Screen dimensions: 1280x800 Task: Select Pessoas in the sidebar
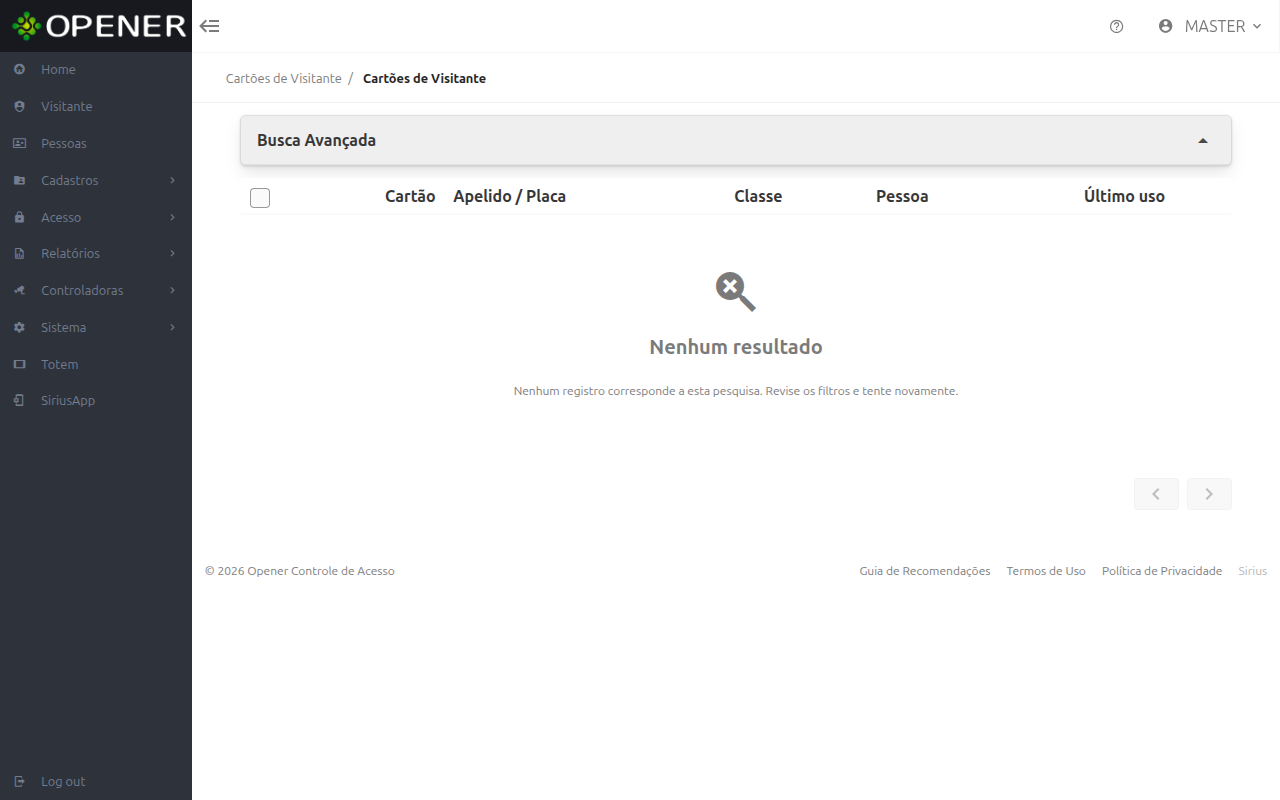(64, 143)
